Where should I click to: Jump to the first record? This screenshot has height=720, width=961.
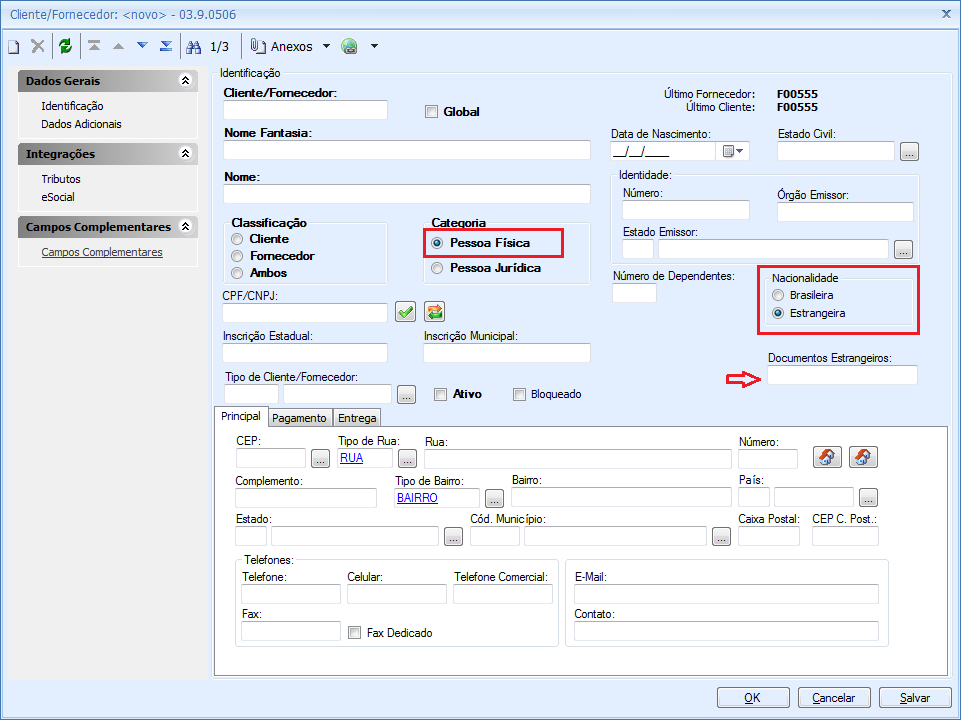pos(94,46)
